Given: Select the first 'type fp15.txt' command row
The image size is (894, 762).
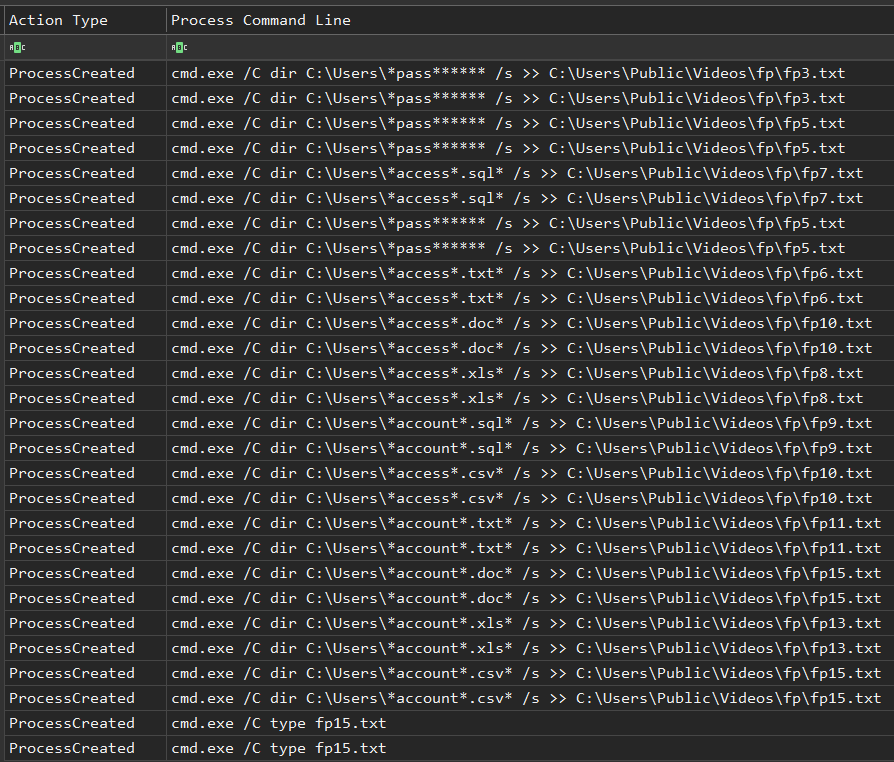Looking at the screenshot, I should click(x=278, y=723).
